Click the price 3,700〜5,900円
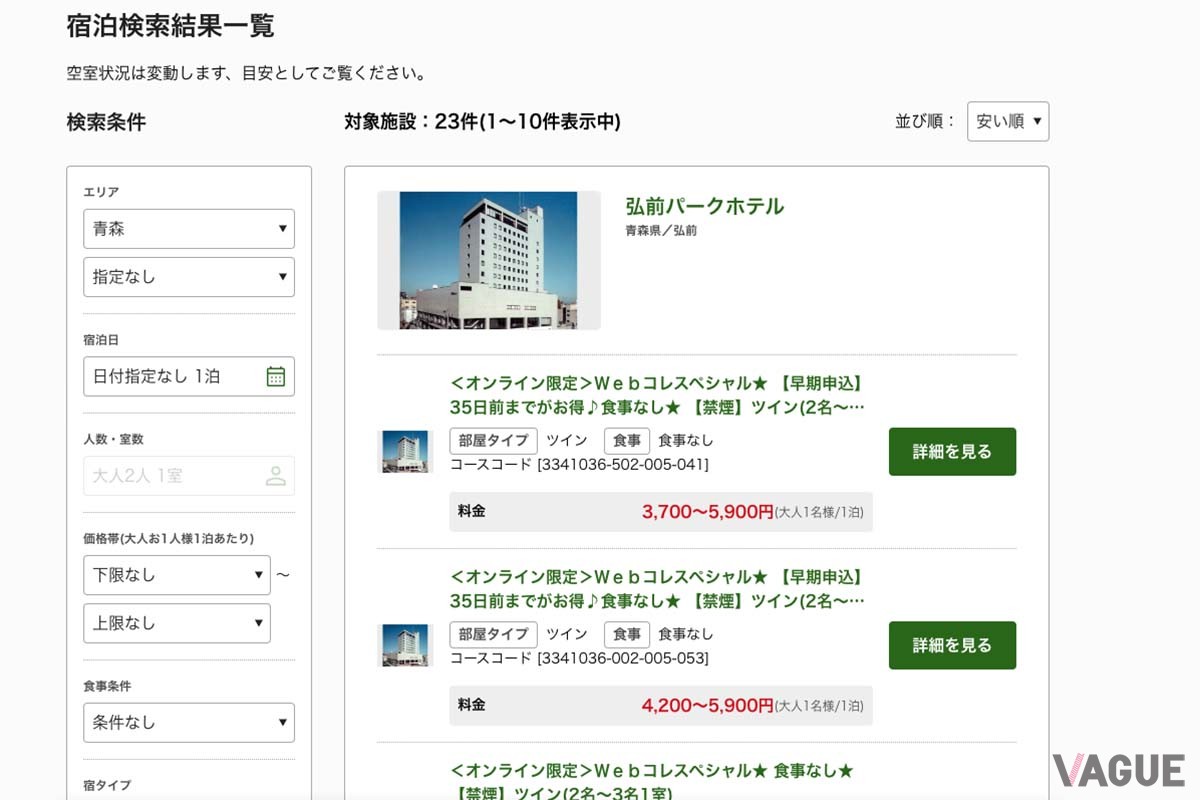The width and height of the screenshot is (1200, 800). click(x=708, y=512)
